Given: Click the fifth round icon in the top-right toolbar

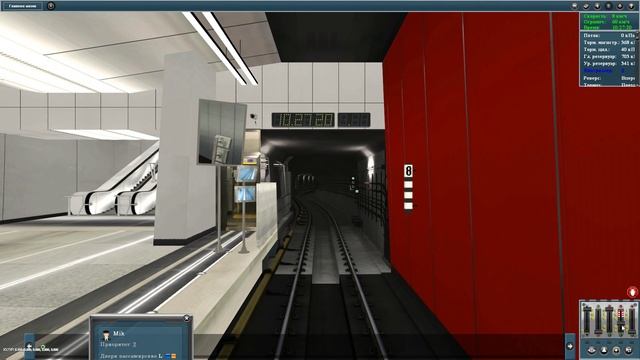Looking at the screenshot, I should (620, 6).
